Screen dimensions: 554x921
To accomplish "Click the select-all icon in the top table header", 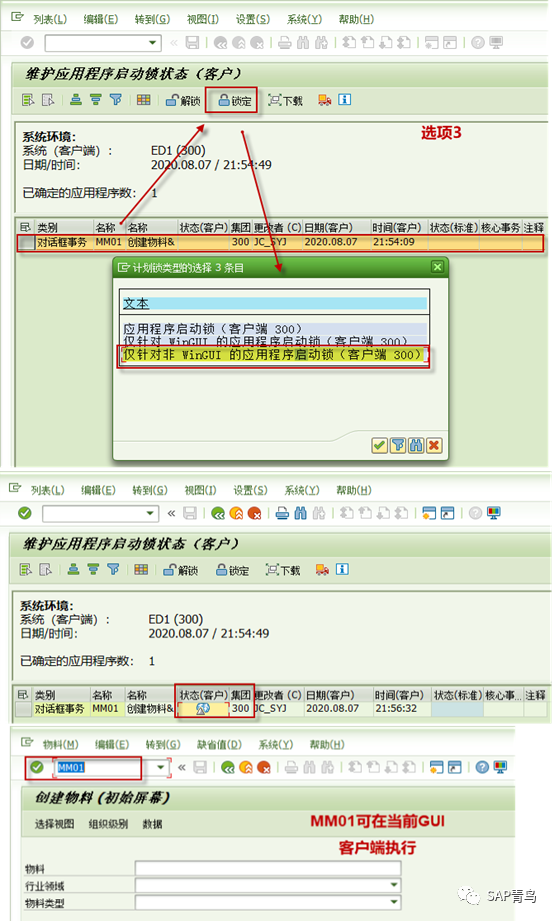I will tap(25, 227).
